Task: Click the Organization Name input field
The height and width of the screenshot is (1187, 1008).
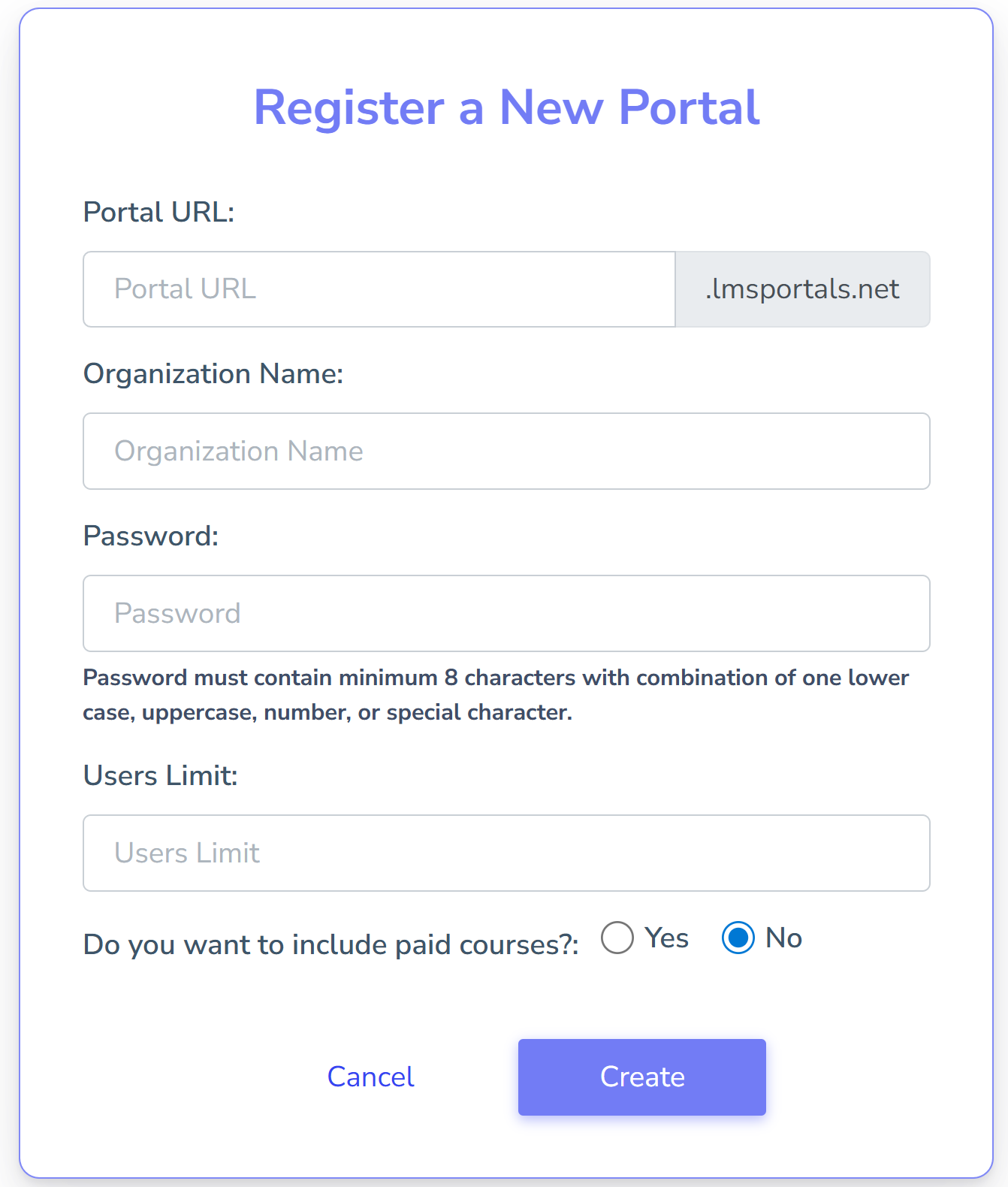Action: point(506,451)
